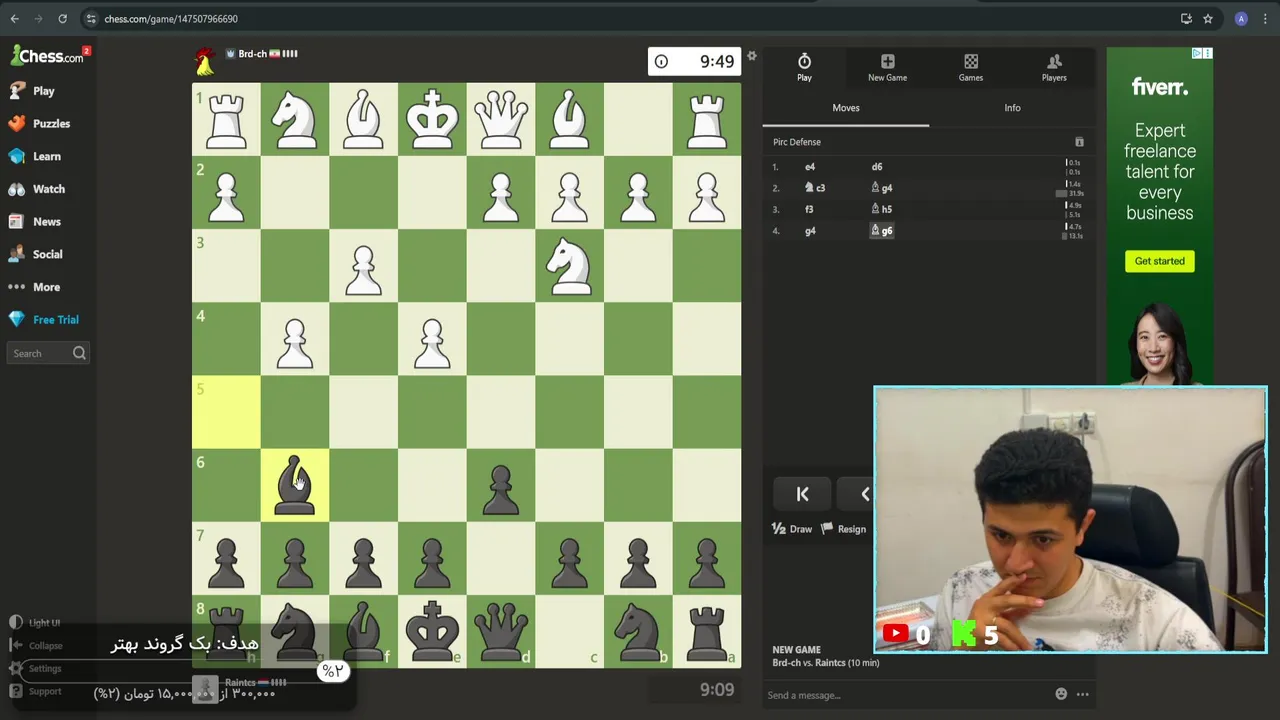Open sidebar Support
Screen dimensions: 1280x720
35,691
